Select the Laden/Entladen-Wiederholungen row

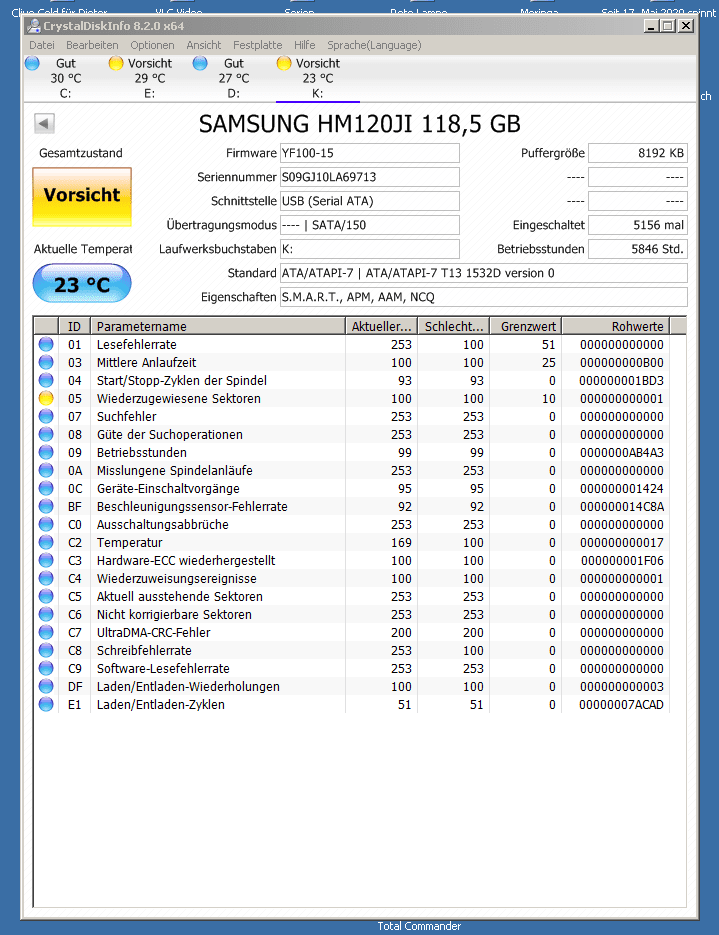(352, 686)
